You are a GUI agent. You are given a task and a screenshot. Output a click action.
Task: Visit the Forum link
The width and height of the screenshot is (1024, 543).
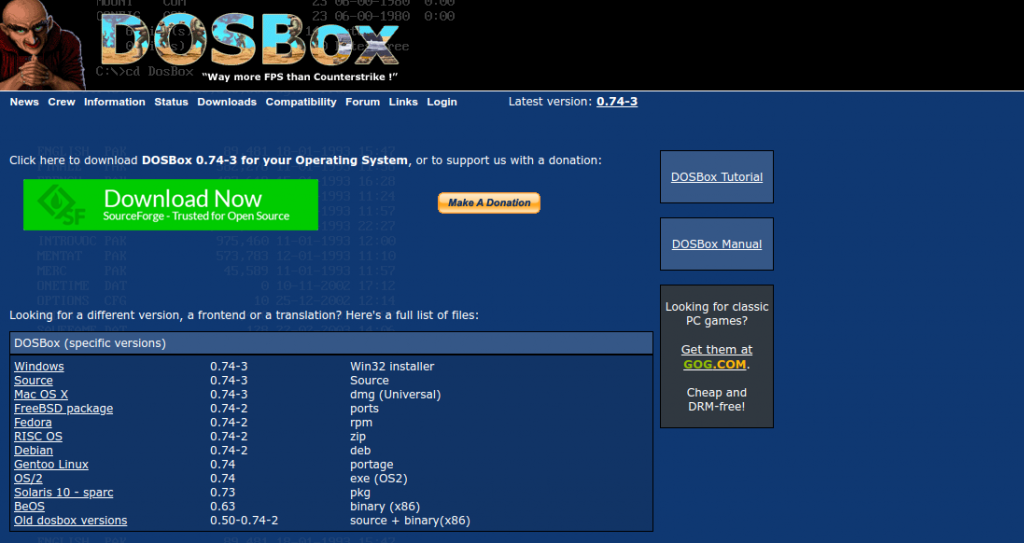pyautogui.click(x=362, y=102)
